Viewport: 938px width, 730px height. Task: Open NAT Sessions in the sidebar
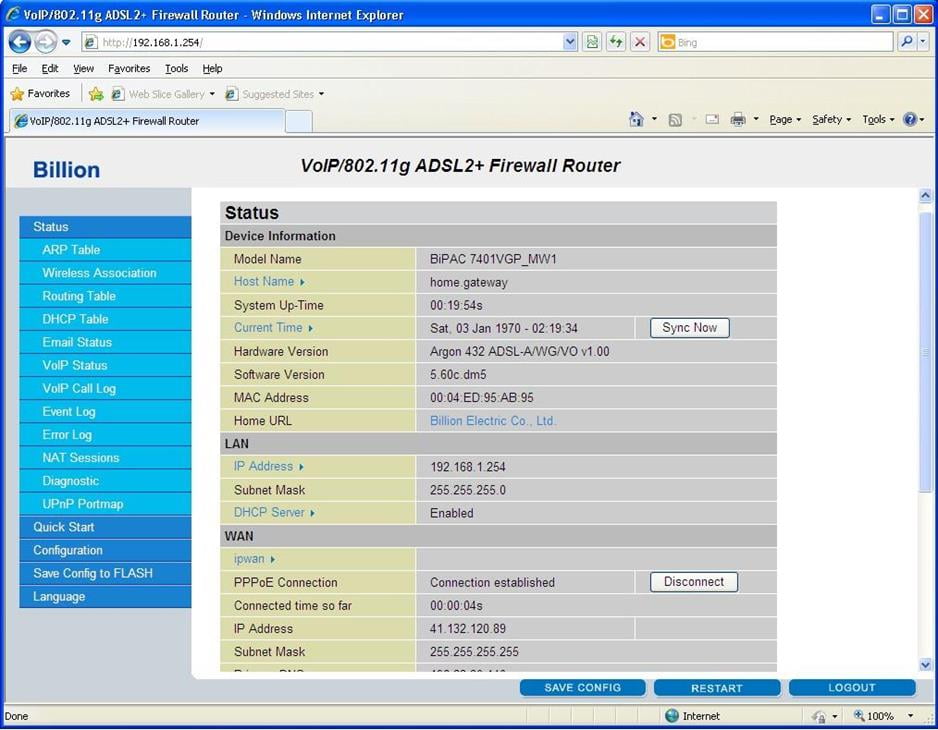(105, 458)
